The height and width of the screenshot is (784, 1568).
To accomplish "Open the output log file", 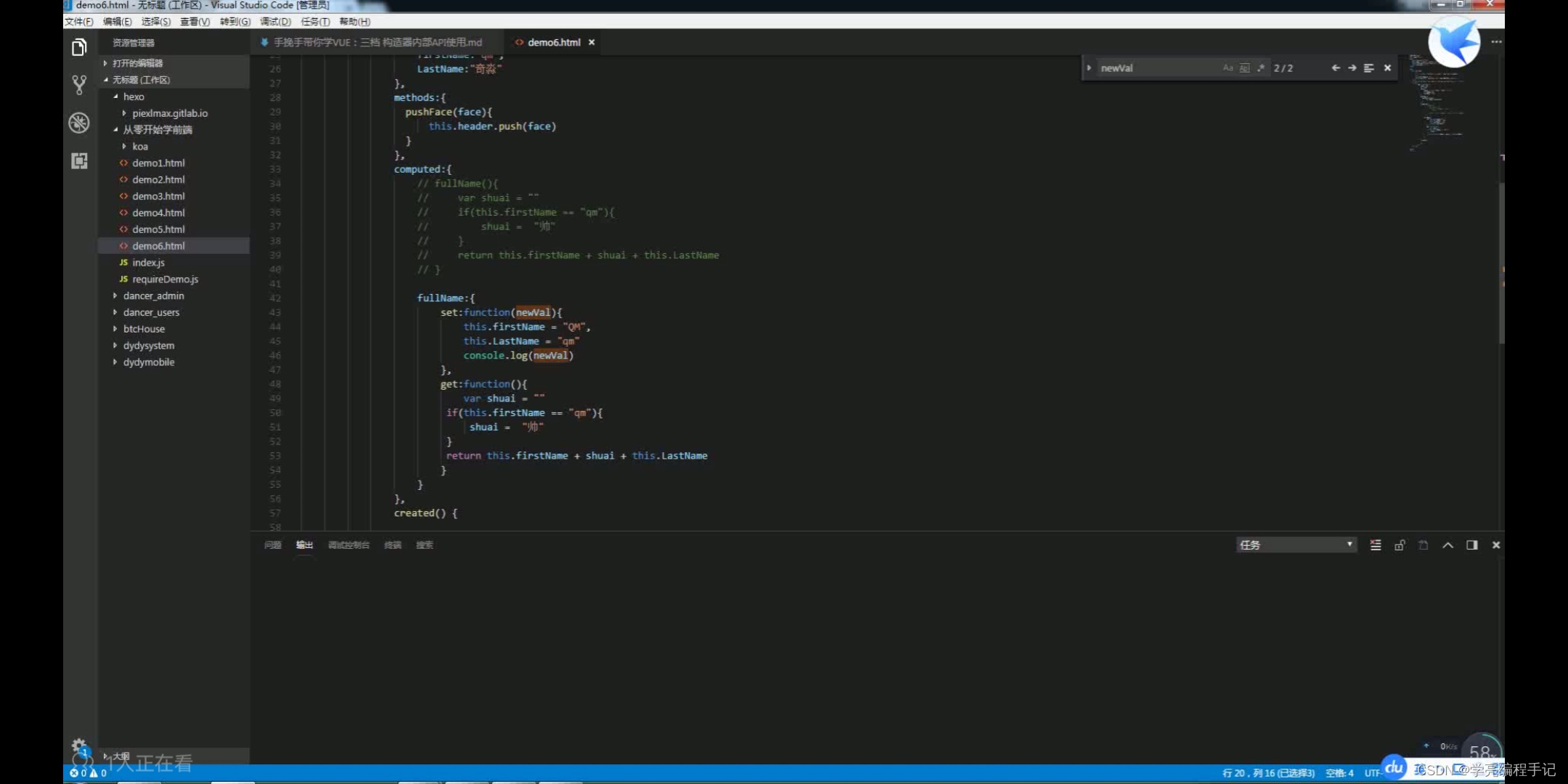I will pyautogui.click(x=1424, y=545).
